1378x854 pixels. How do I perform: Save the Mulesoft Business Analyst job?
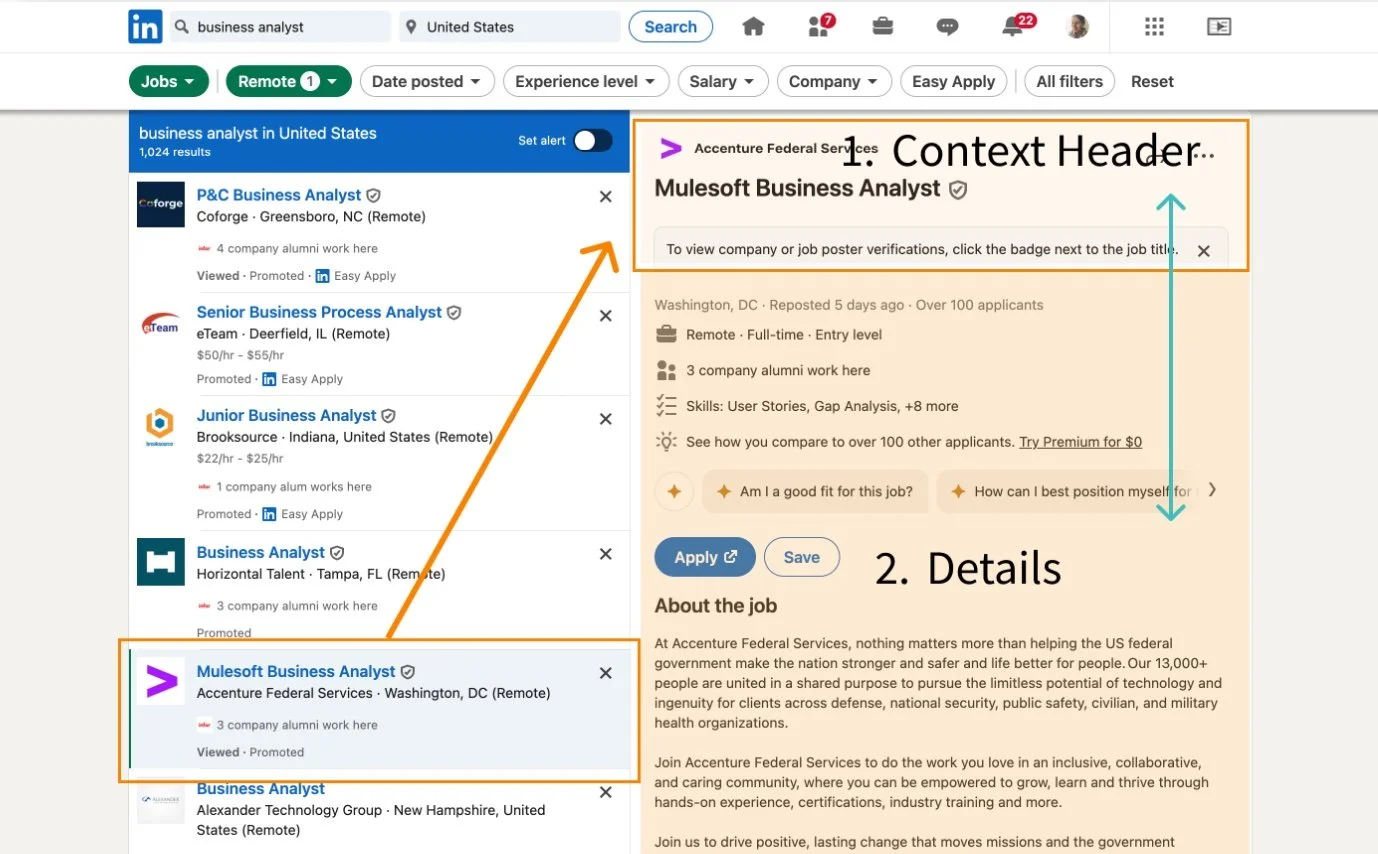[802, 557]
